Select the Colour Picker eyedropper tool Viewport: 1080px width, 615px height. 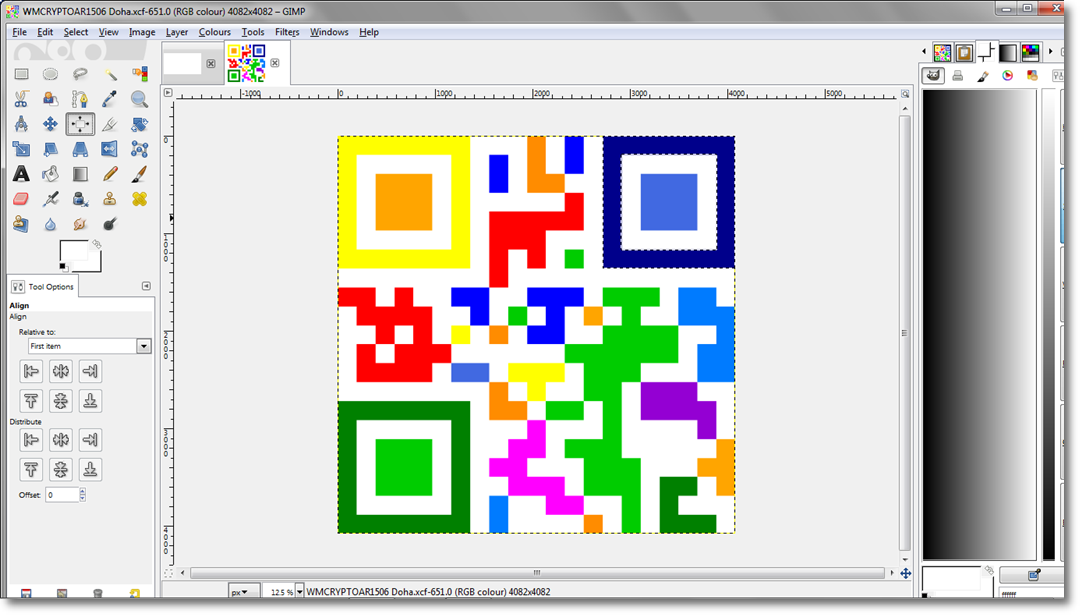[x=110, y=99]
